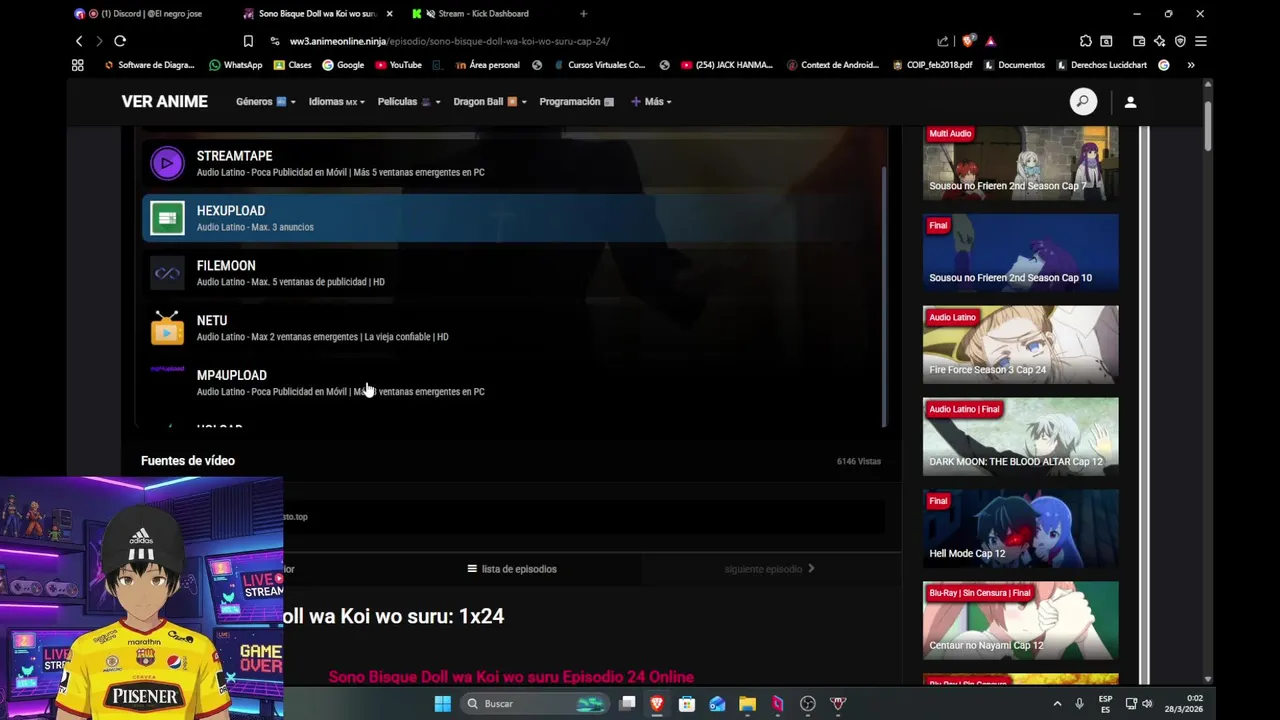
Task: Open a new browser tab
Action: [x=583, y=13]
